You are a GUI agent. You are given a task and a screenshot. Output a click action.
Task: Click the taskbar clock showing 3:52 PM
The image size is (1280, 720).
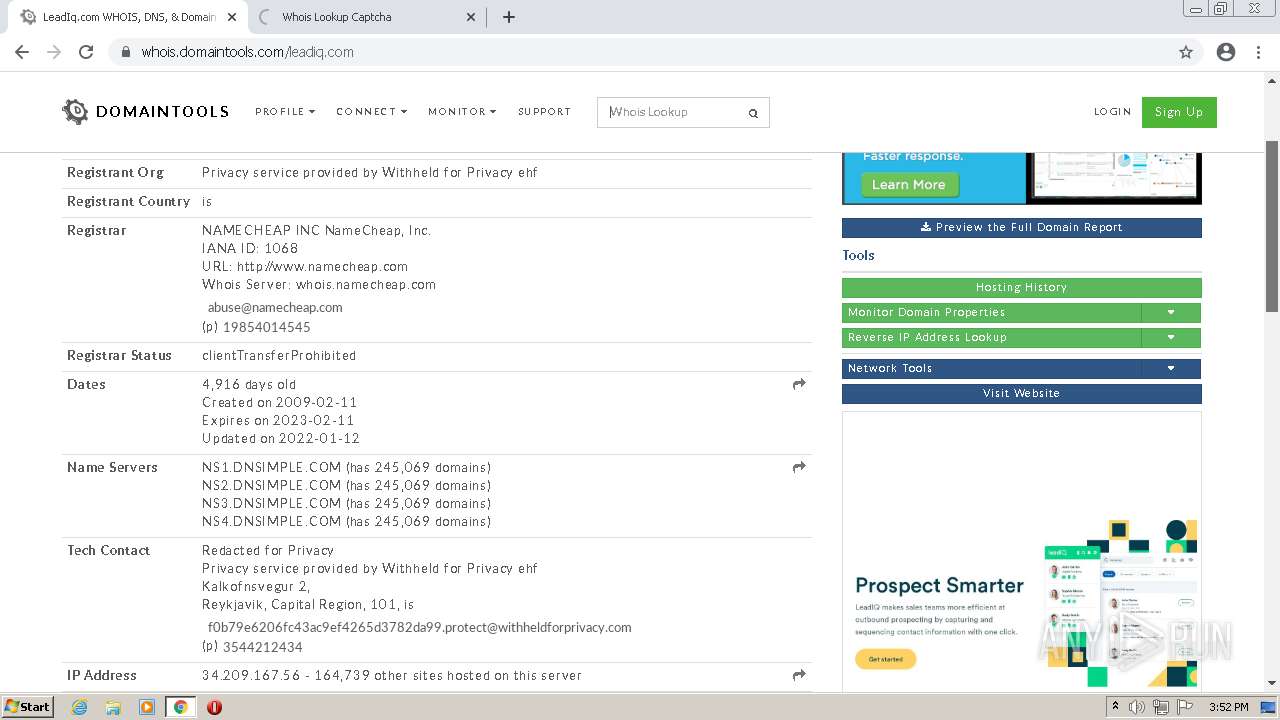coord(1228,707)
